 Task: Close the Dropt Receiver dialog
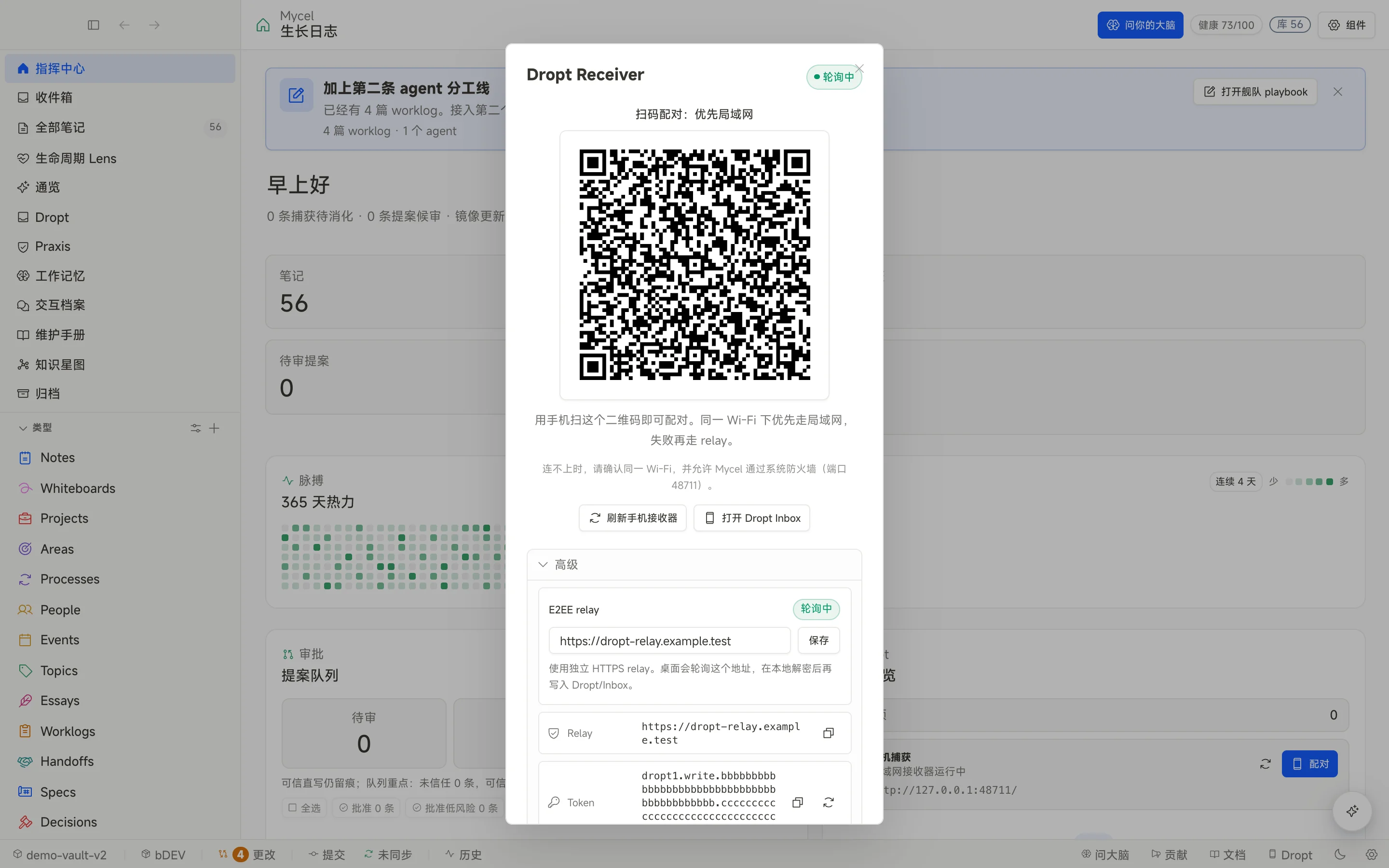click(859, 68)
